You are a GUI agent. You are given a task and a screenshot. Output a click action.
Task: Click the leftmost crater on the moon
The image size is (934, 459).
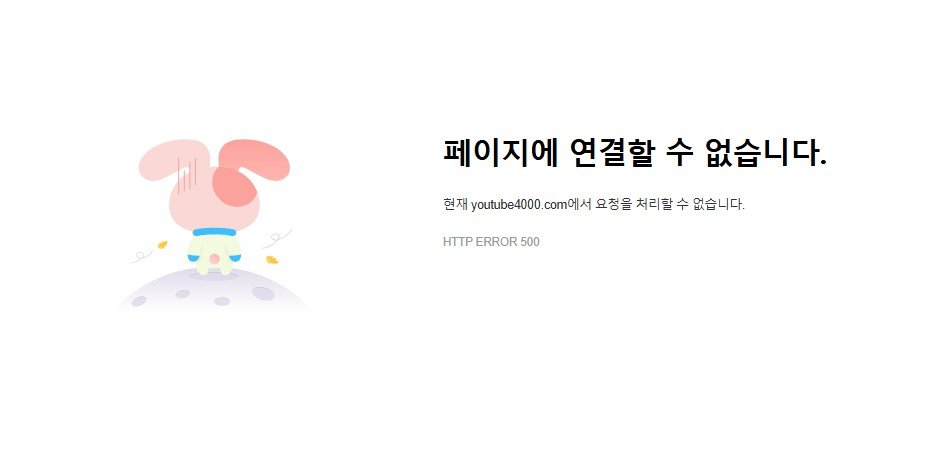(139, 301)
